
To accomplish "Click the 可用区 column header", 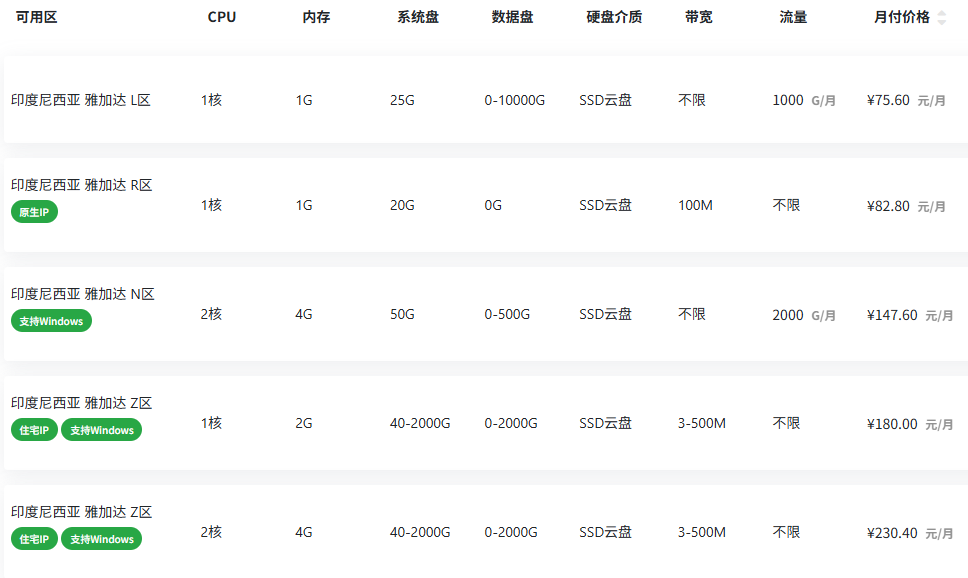I will coord(36,17).
